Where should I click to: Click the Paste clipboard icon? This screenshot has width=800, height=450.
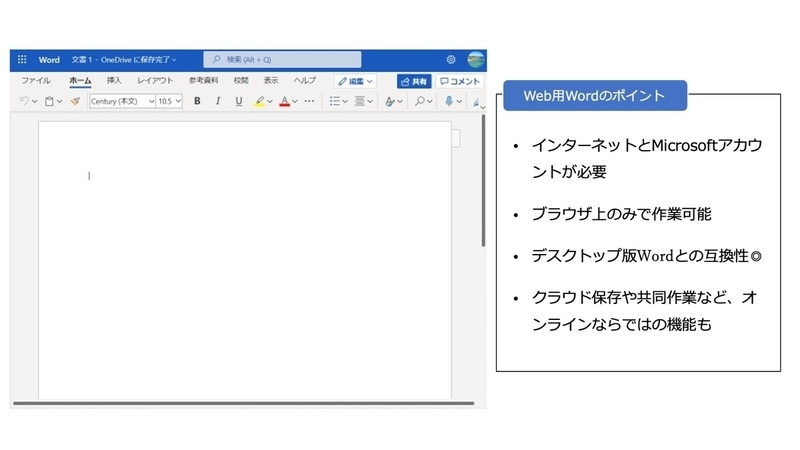coord(49,101)
